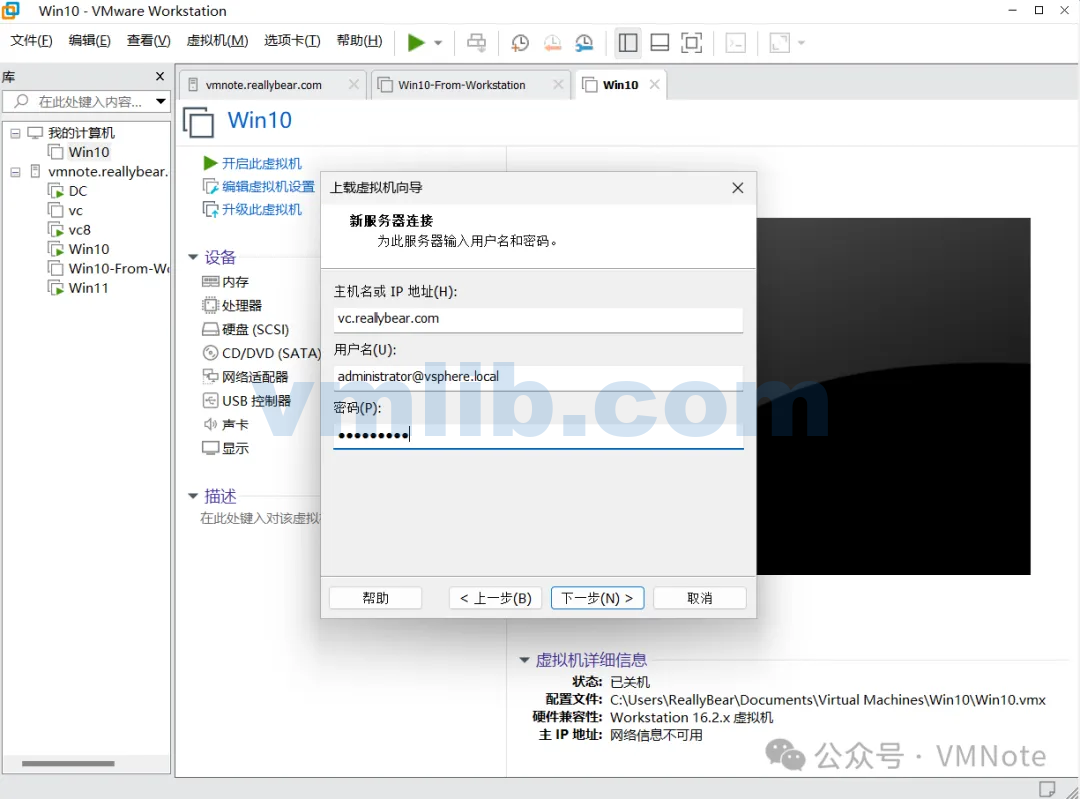Viewport: 1080px width, 799px height.
Task: Click the 密码 password input field
Action: pyautogui.click(x=538, y=433)
